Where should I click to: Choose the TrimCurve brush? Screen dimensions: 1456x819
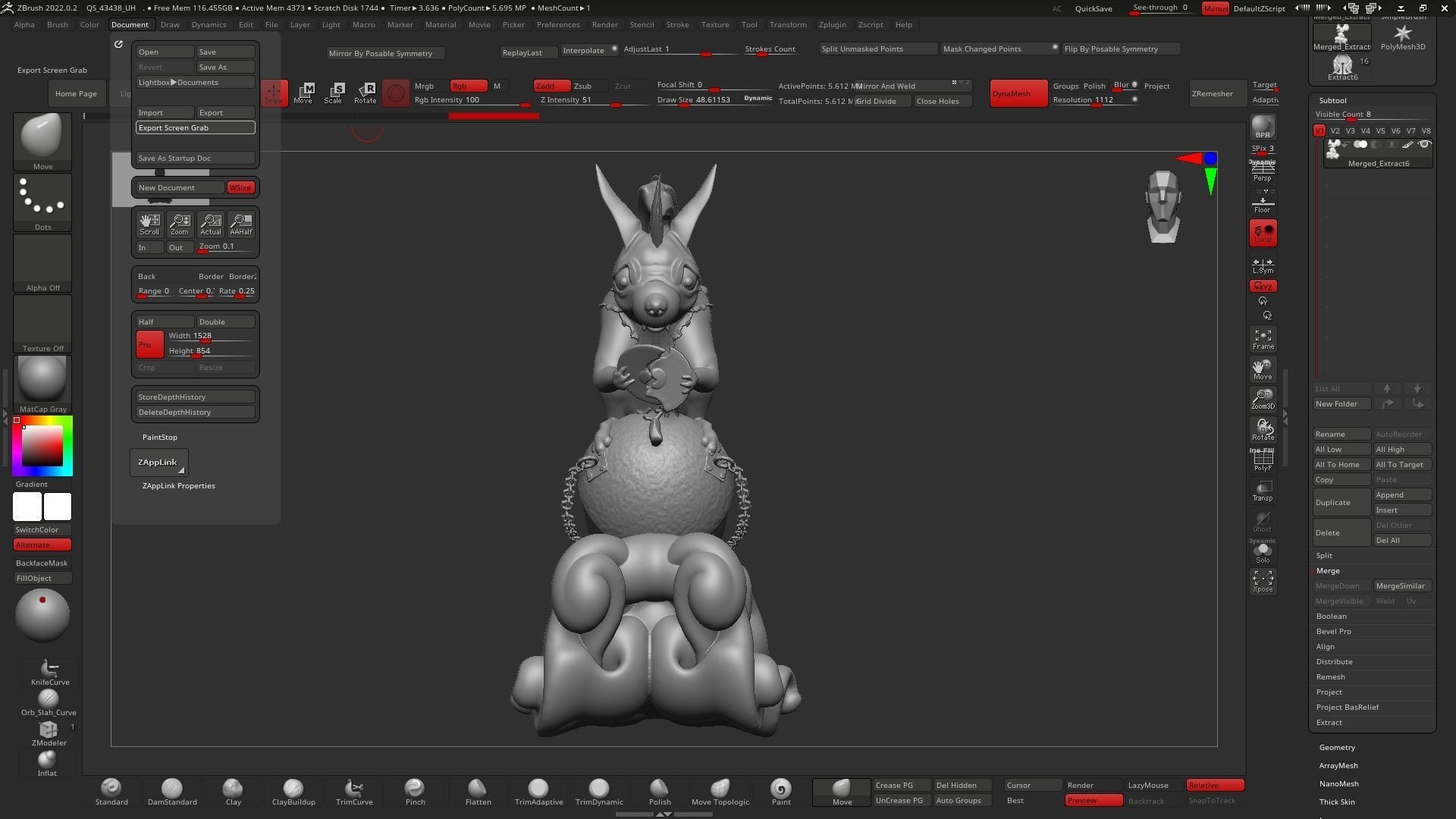click(354, 792)
